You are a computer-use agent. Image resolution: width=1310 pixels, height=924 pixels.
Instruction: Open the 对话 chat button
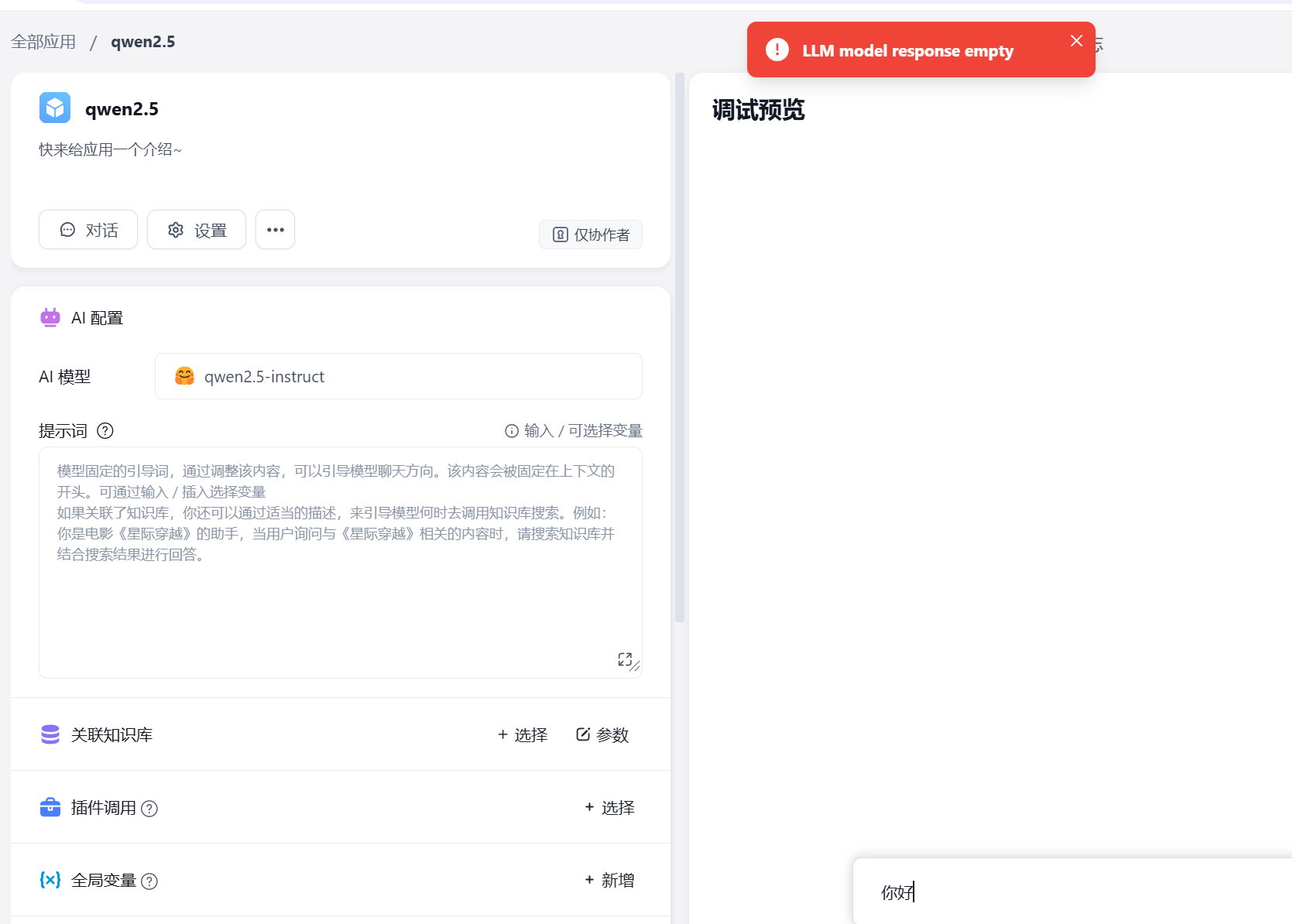pyautogui.click(x=88, y=230)
